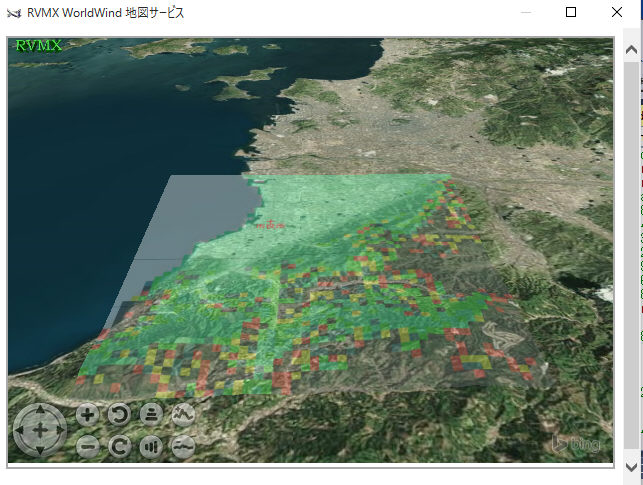Image resolution: width=643 pixels, height=485 pixels.
Task: Increase the view pitch tilt
Action: [x=151, y=414]
